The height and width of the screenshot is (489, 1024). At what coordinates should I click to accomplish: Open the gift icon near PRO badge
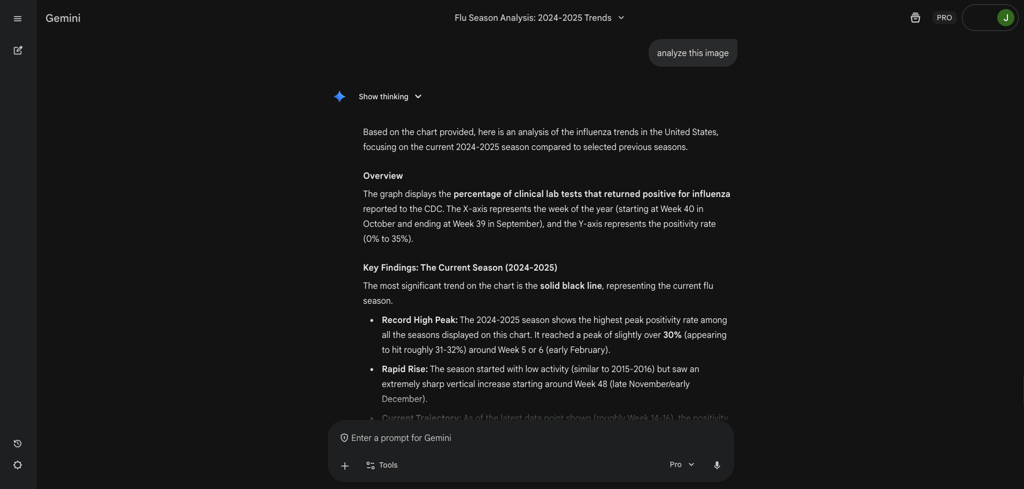click(916, 18)
